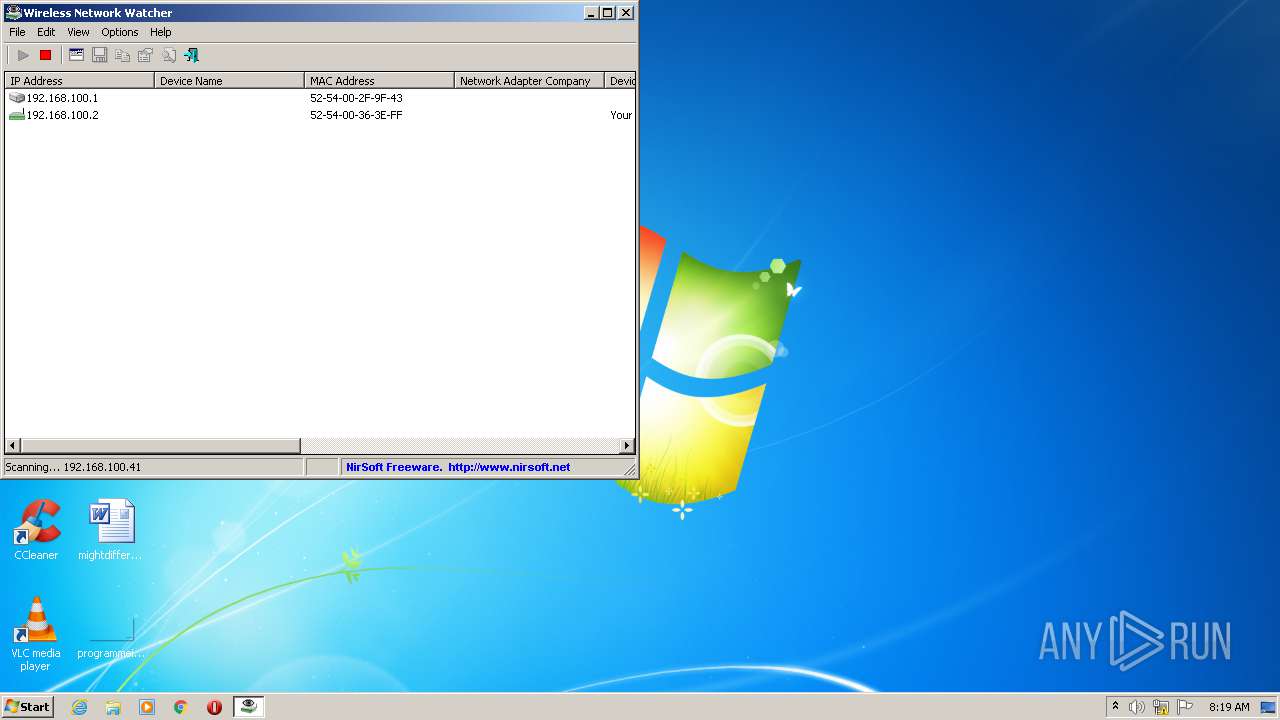Click the Windows Start button

click(27, 706)
